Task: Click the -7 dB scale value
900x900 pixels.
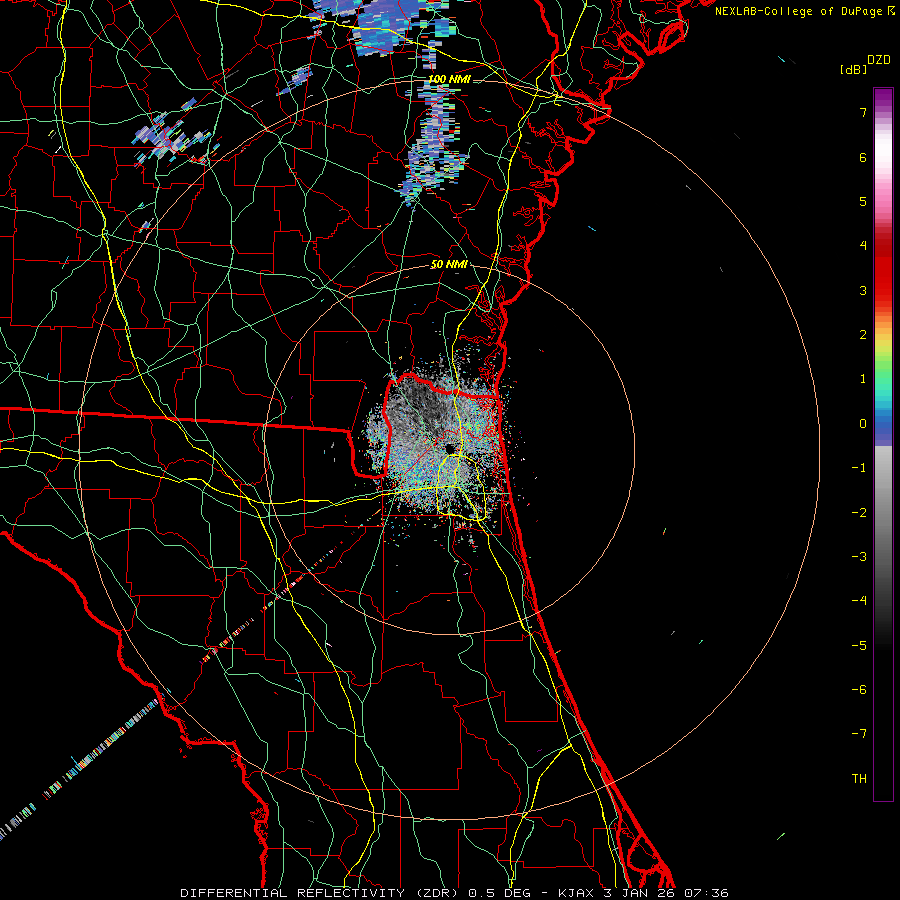Action: pos(859,734)
